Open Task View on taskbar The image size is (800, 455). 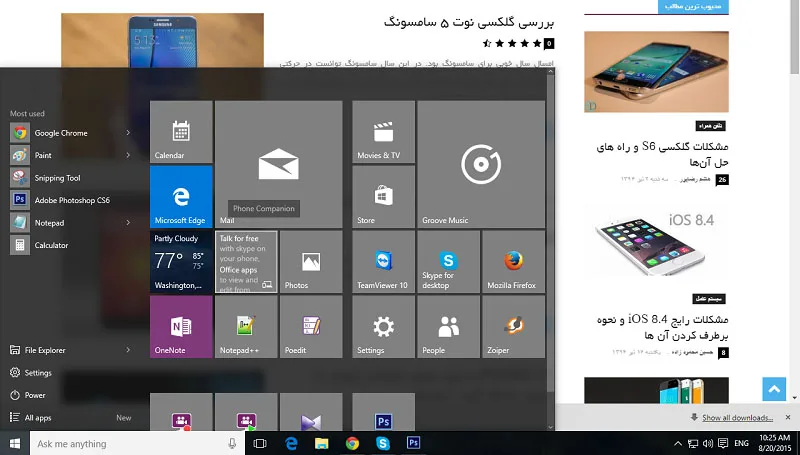click(x=260, y=443)
